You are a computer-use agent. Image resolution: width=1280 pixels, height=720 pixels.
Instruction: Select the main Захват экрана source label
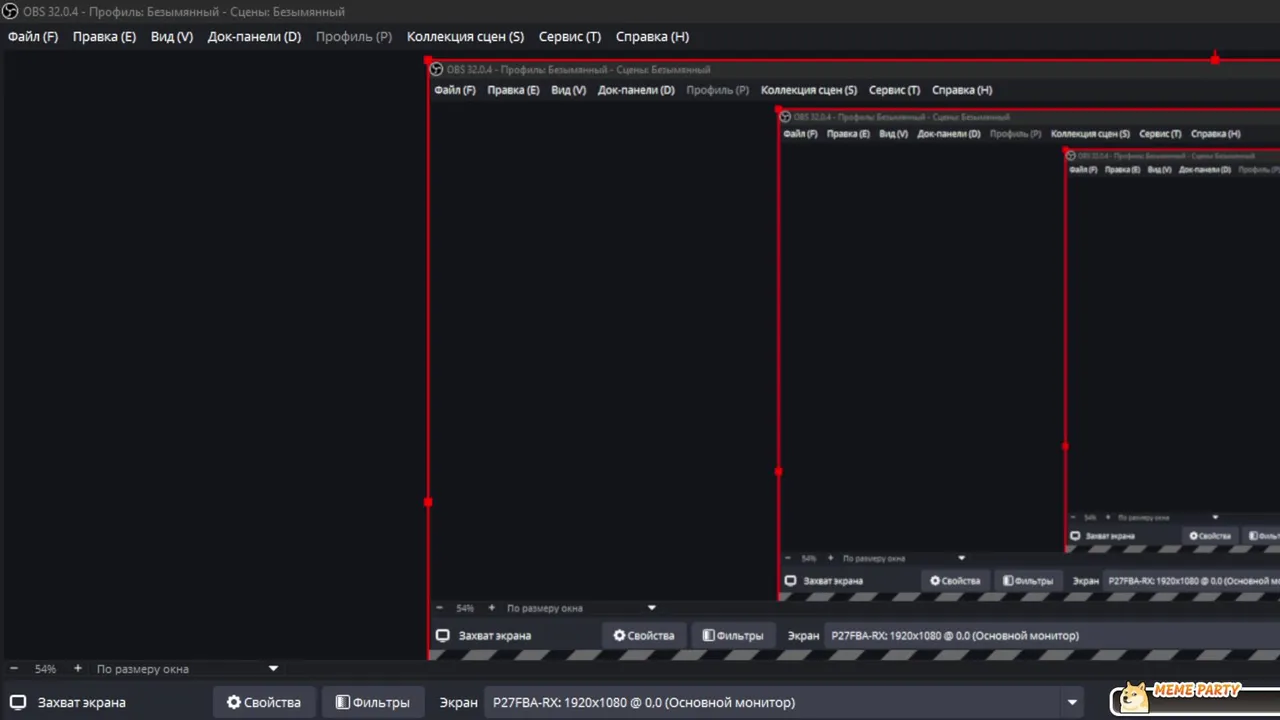coord(82,703)
